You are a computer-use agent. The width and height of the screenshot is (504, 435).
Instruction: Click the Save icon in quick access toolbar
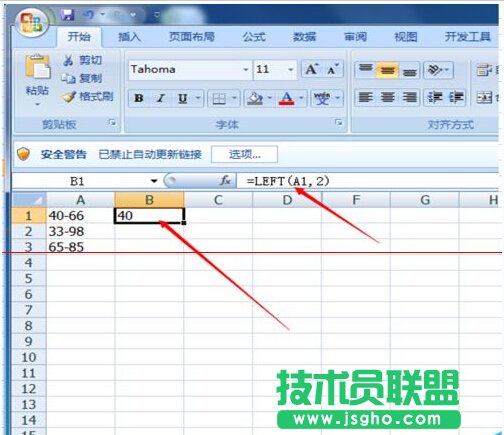(68, 15)
